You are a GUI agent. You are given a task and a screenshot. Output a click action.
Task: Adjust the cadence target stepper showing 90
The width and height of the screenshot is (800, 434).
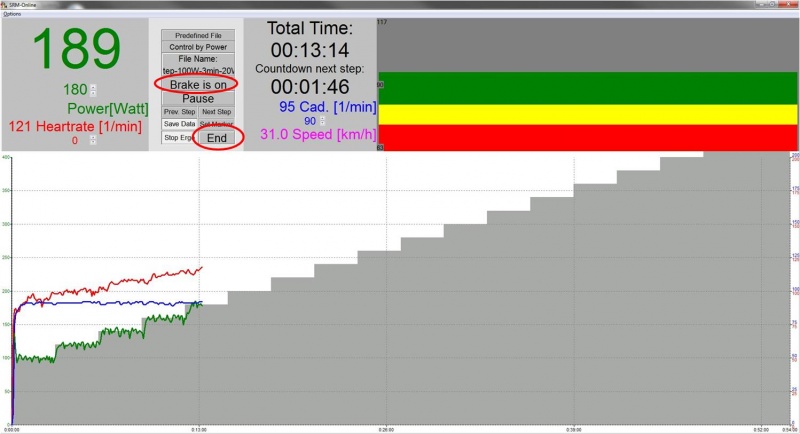tap(323, 121)
